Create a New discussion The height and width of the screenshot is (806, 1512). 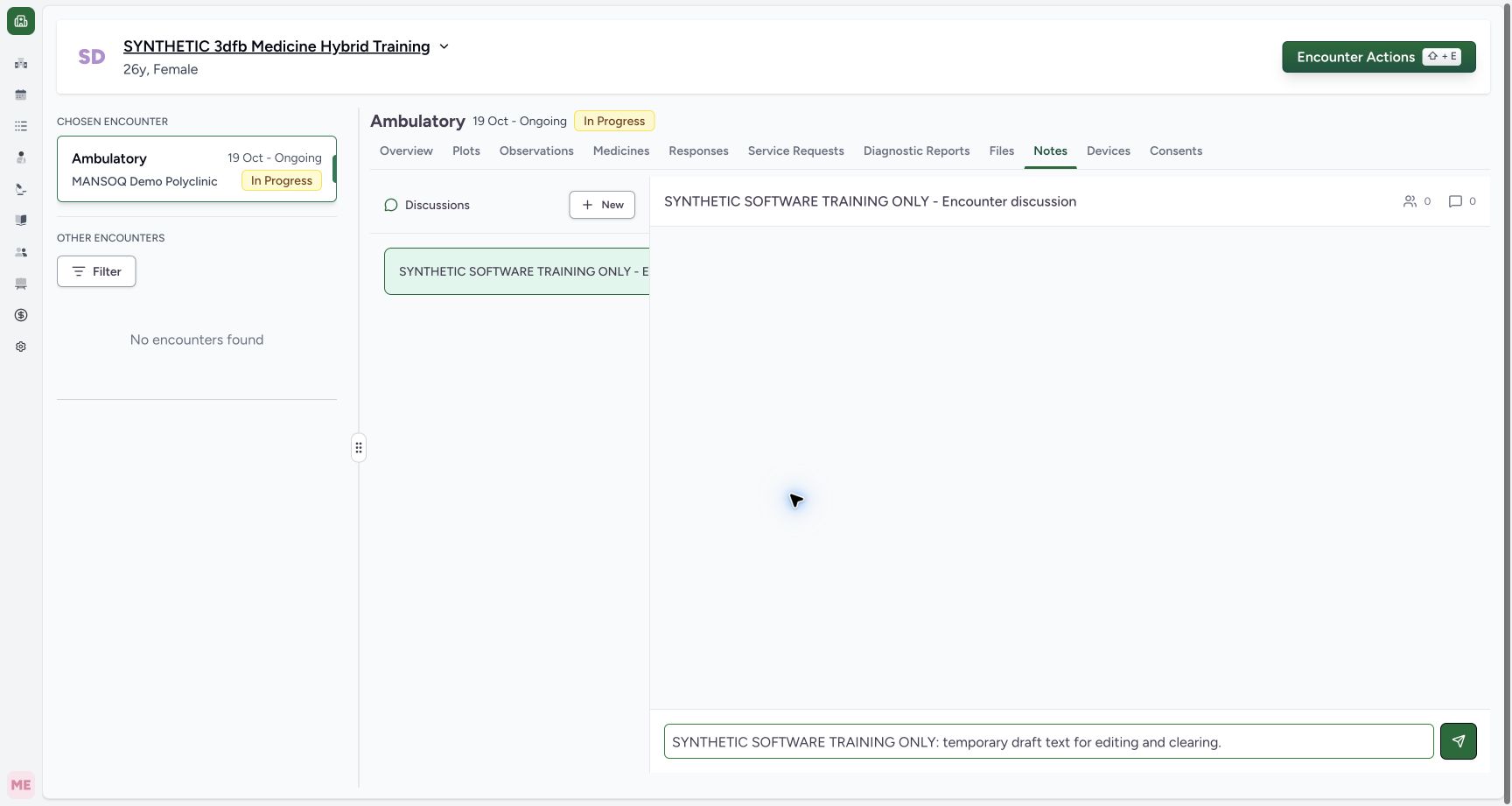(x=602, y=205)
